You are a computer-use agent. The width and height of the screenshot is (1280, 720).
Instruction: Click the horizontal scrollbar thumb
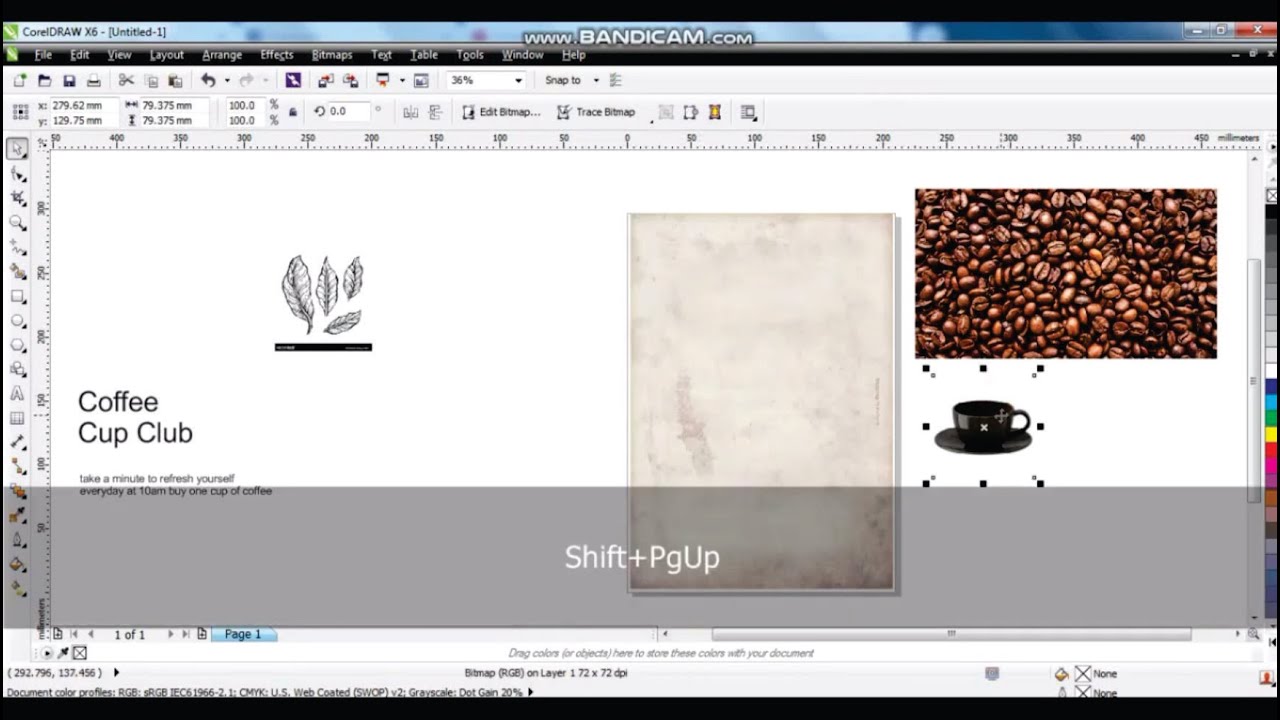point(951,634)
